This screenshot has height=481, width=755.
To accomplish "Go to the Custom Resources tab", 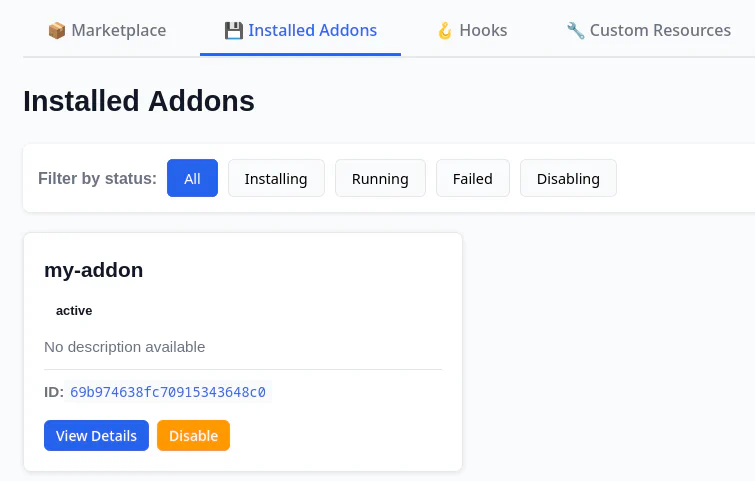I will (660, 30).
